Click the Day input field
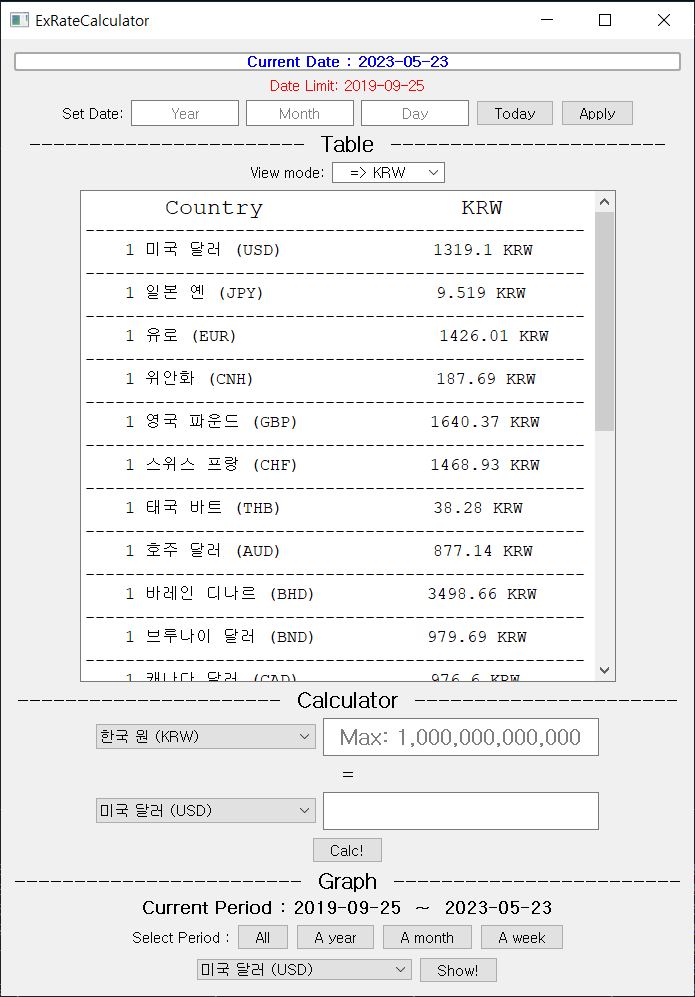 click(x=415, y=113)
